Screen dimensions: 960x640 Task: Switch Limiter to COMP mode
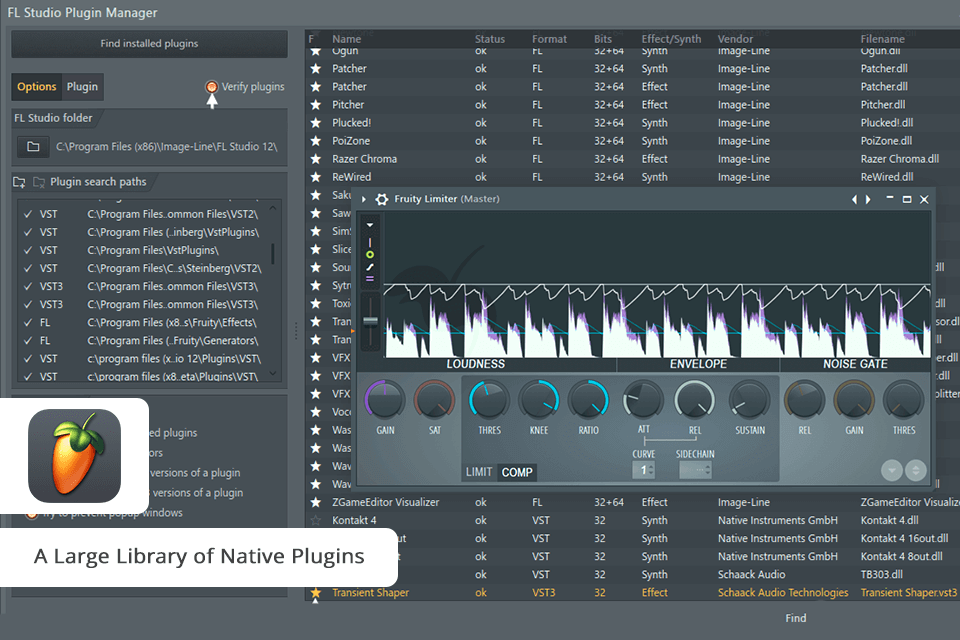tap(517, 472)
